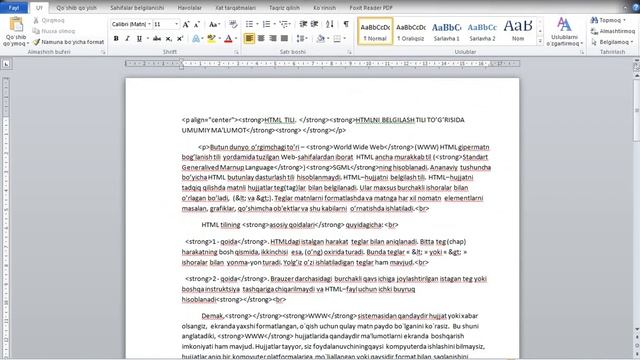The width and height of the screenshot is (640, 360).
Task: Open the underline style dropdown arrow
Action: [x=147, y=38]
